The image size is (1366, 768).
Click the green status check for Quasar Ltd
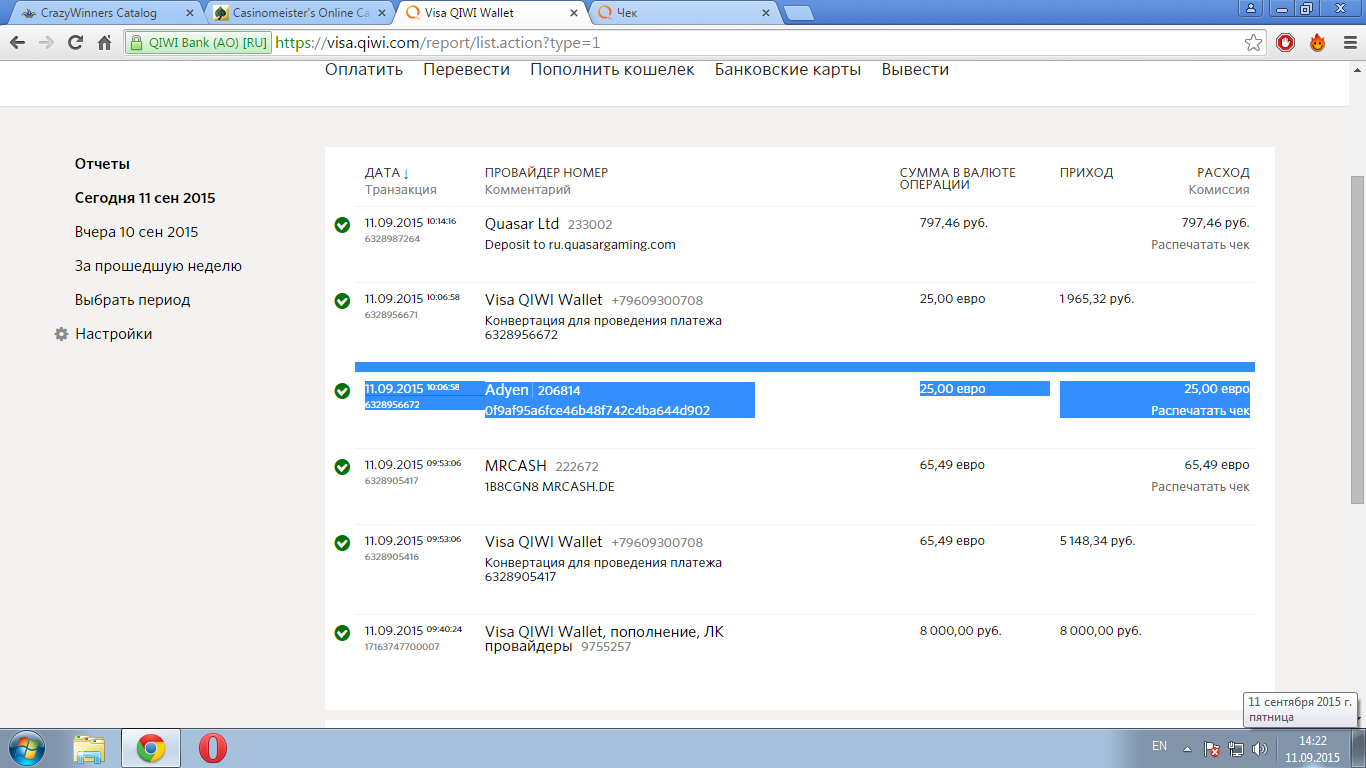342,225
